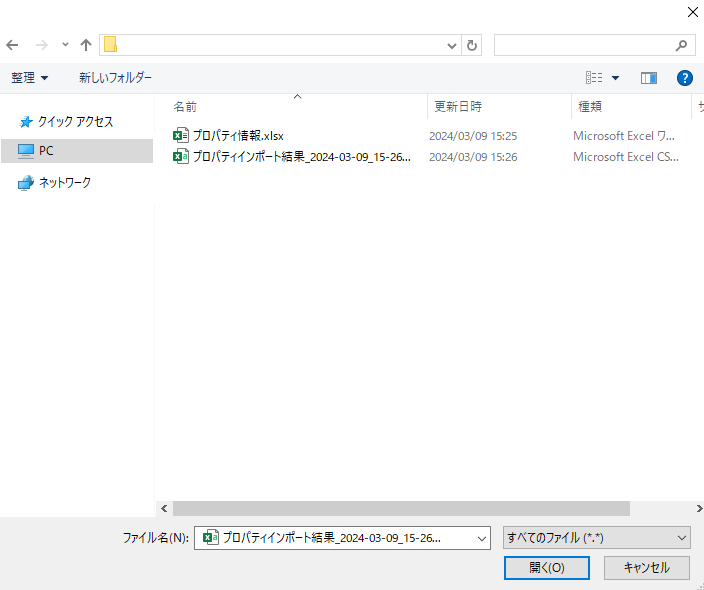Open the すべてのファイル file type dropdown
The image size is (704, 590).
(x=596, y=538)
